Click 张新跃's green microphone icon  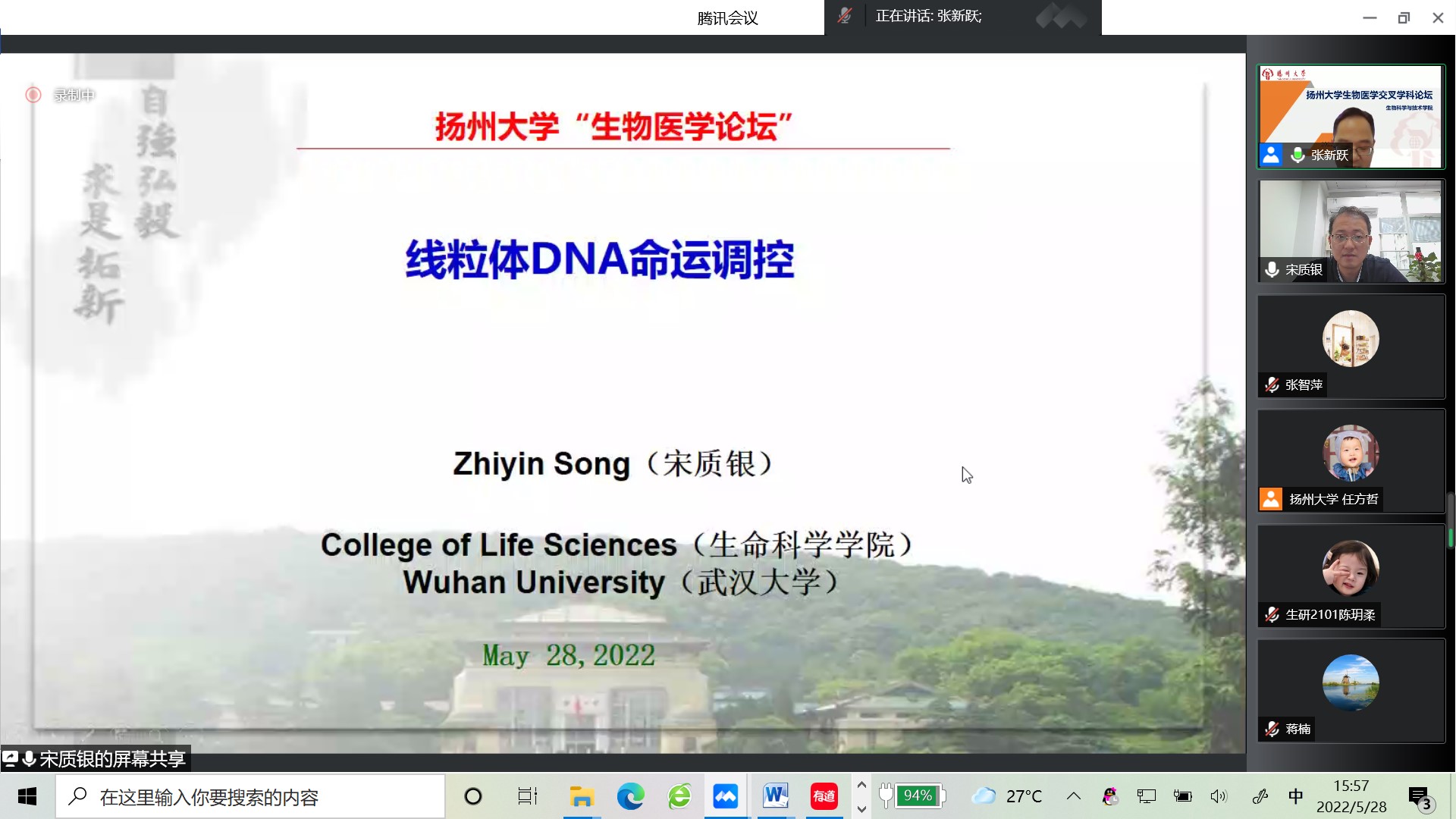pyautogui.click(x=1298, y=155)
